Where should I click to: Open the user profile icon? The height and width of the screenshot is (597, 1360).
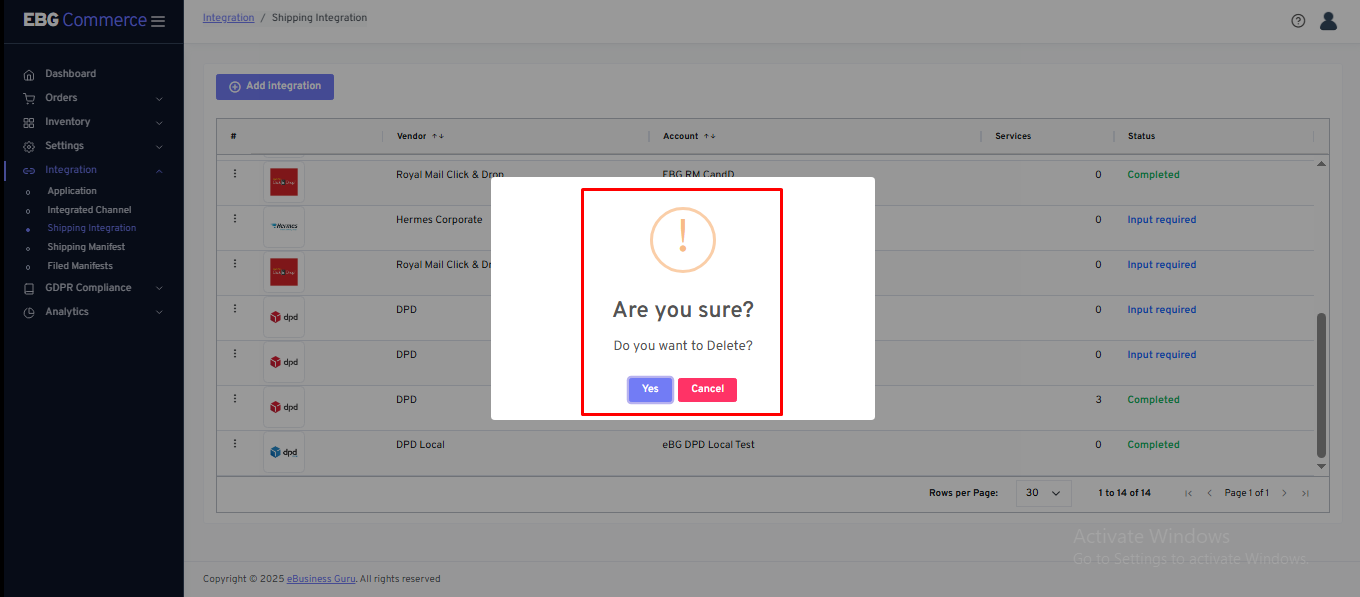point(1328,21)
